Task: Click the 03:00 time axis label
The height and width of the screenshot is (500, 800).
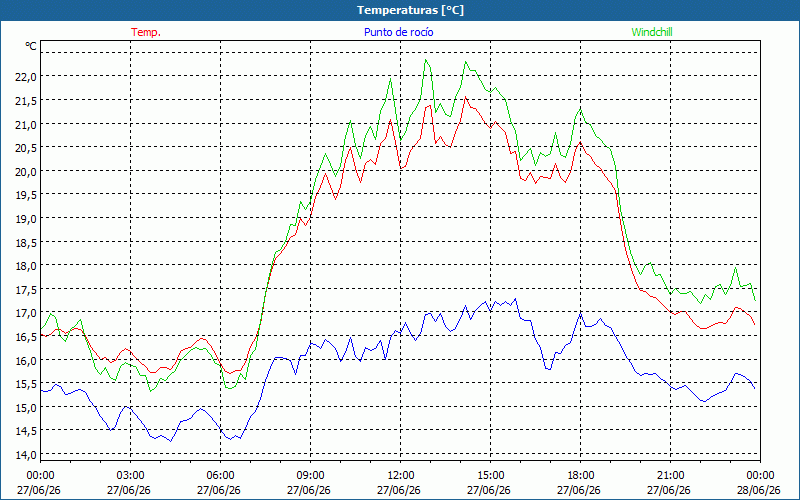Action: (131, 476)
